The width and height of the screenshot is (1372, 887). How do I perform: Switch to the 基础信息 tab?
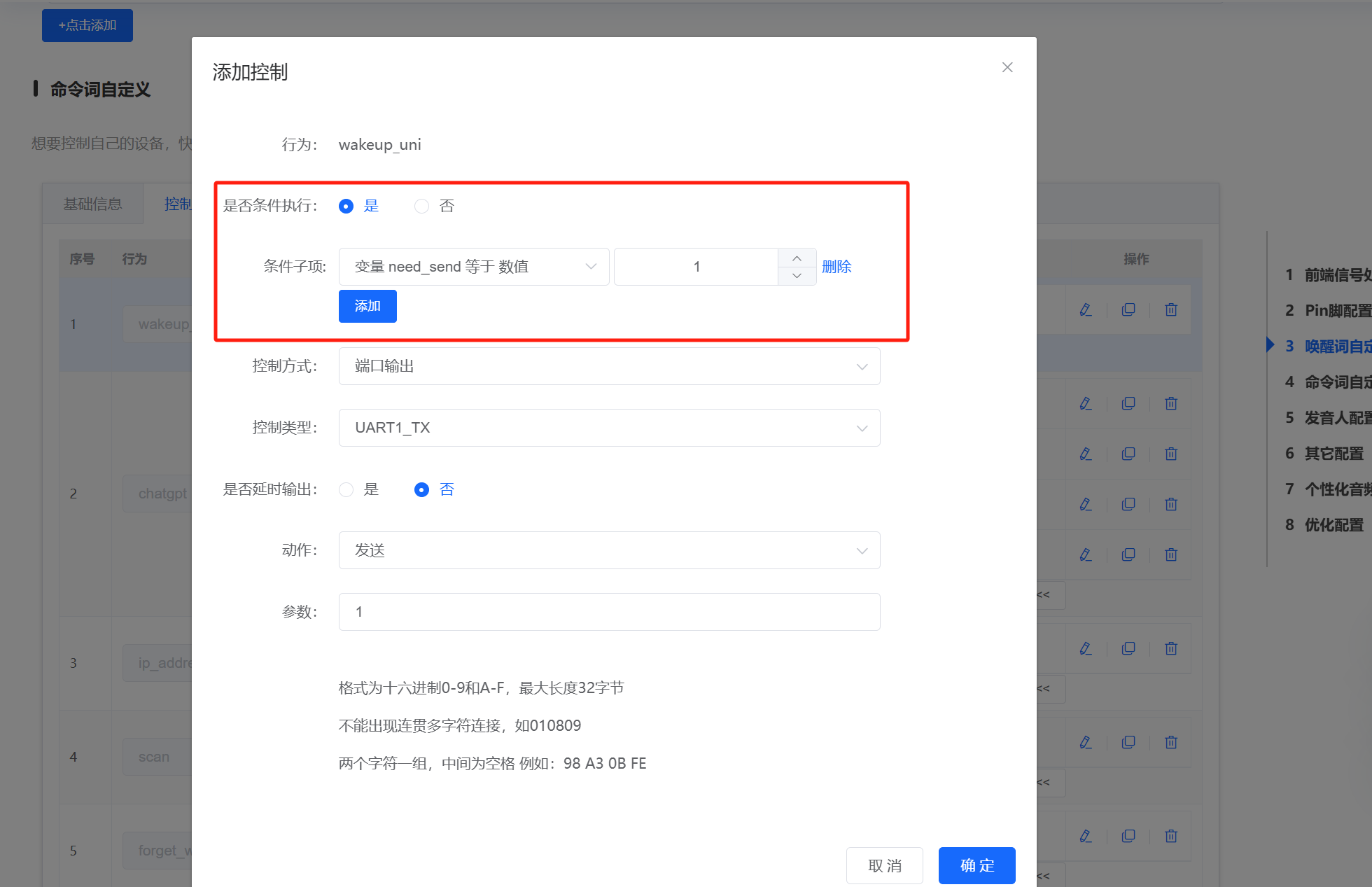pos(92,204)
